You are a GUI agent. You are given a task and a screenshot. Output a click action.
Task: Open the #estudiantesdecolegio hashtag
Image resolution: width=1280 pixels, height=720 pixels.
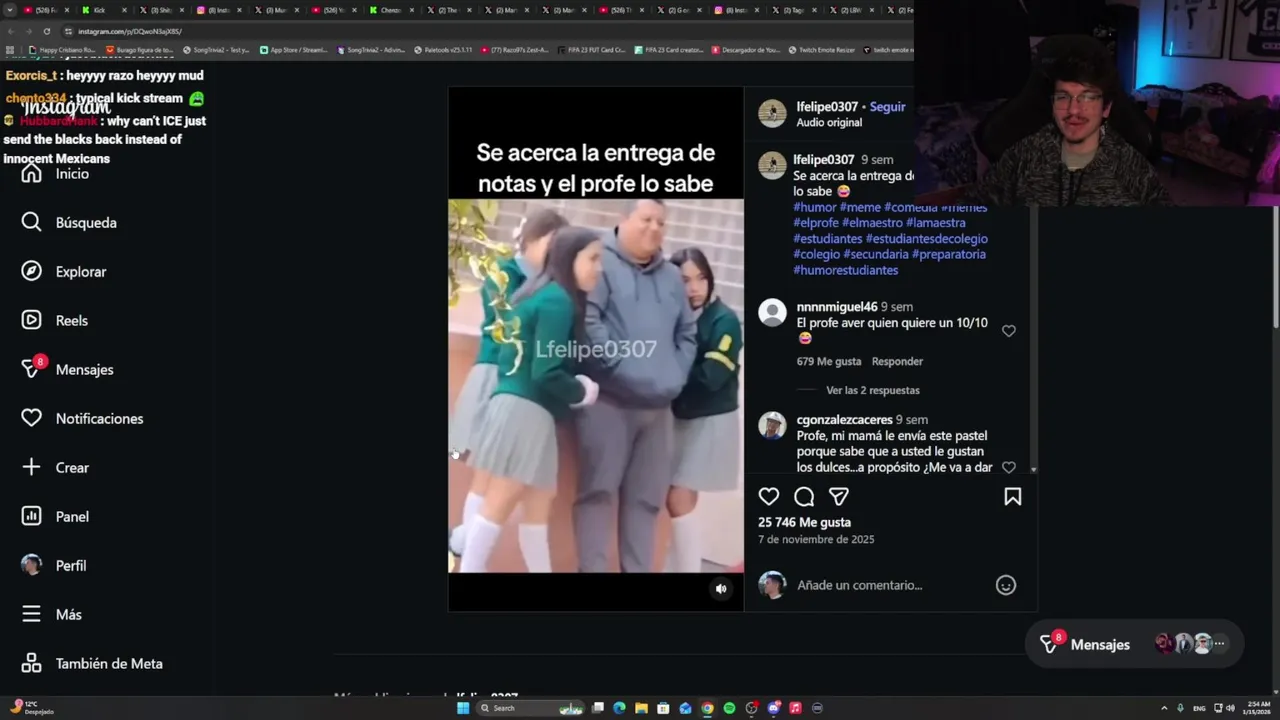pyautogui.click(x=927, y=238)
